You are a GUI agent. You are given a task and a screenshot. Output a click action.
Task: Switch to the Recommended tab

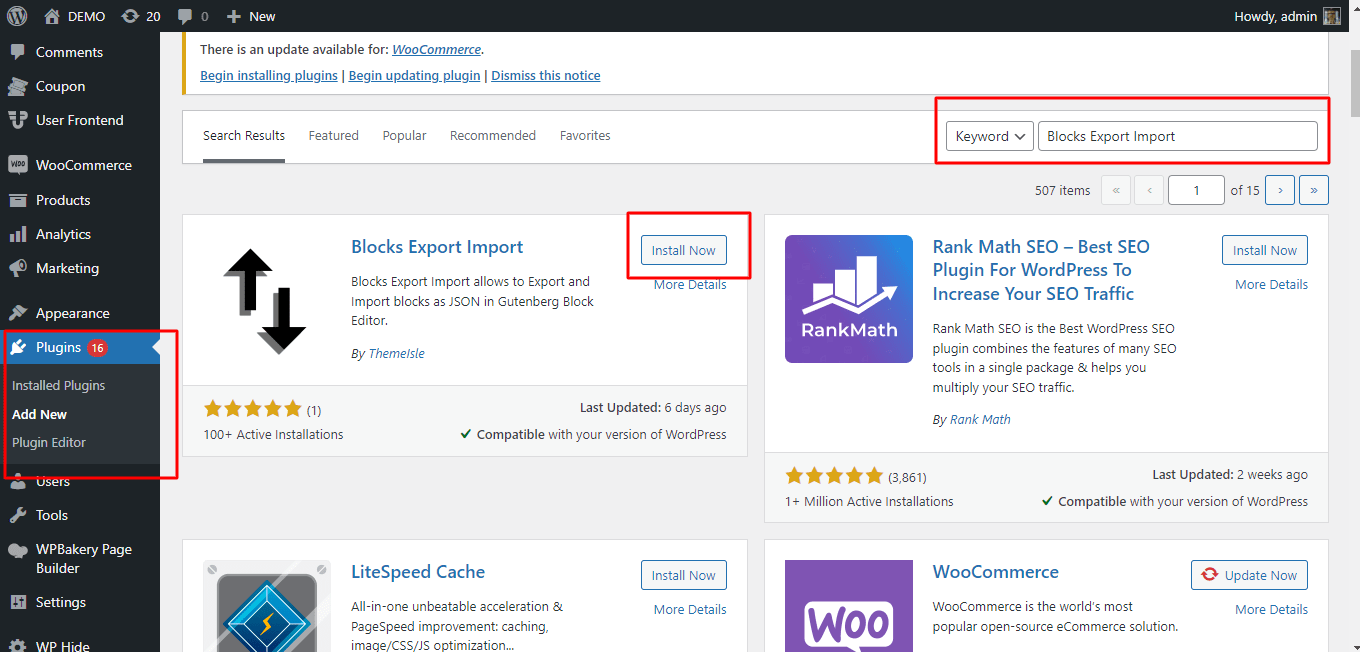[x=493, y=136]
